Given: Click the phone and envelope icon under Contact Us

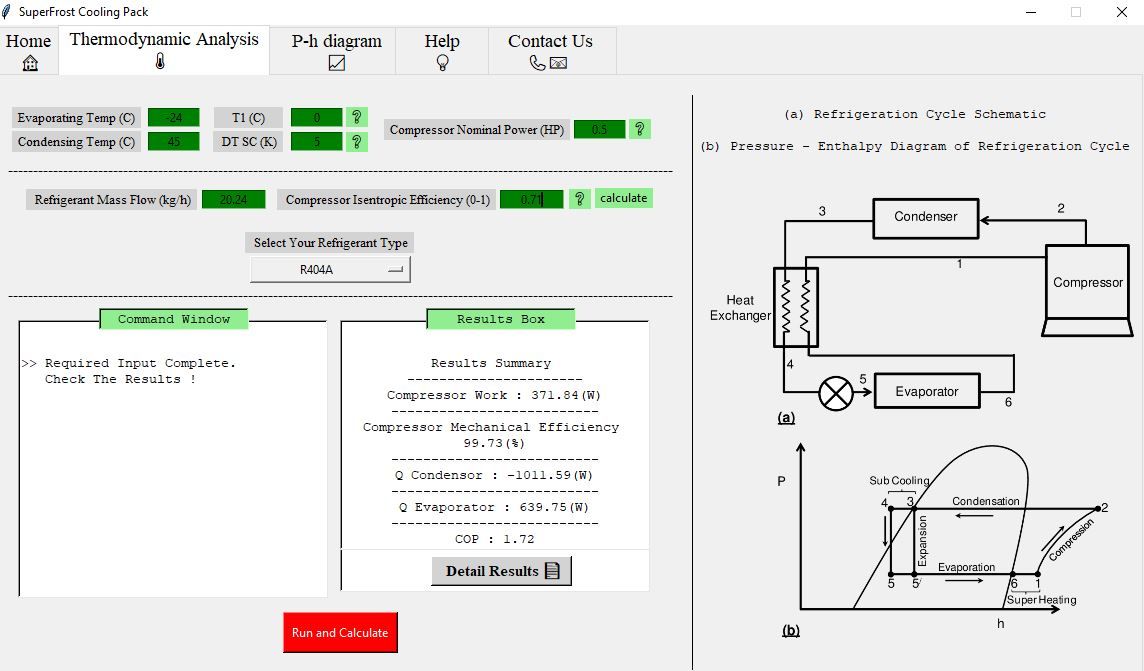Looking at the screenshot, I should 550,62.
